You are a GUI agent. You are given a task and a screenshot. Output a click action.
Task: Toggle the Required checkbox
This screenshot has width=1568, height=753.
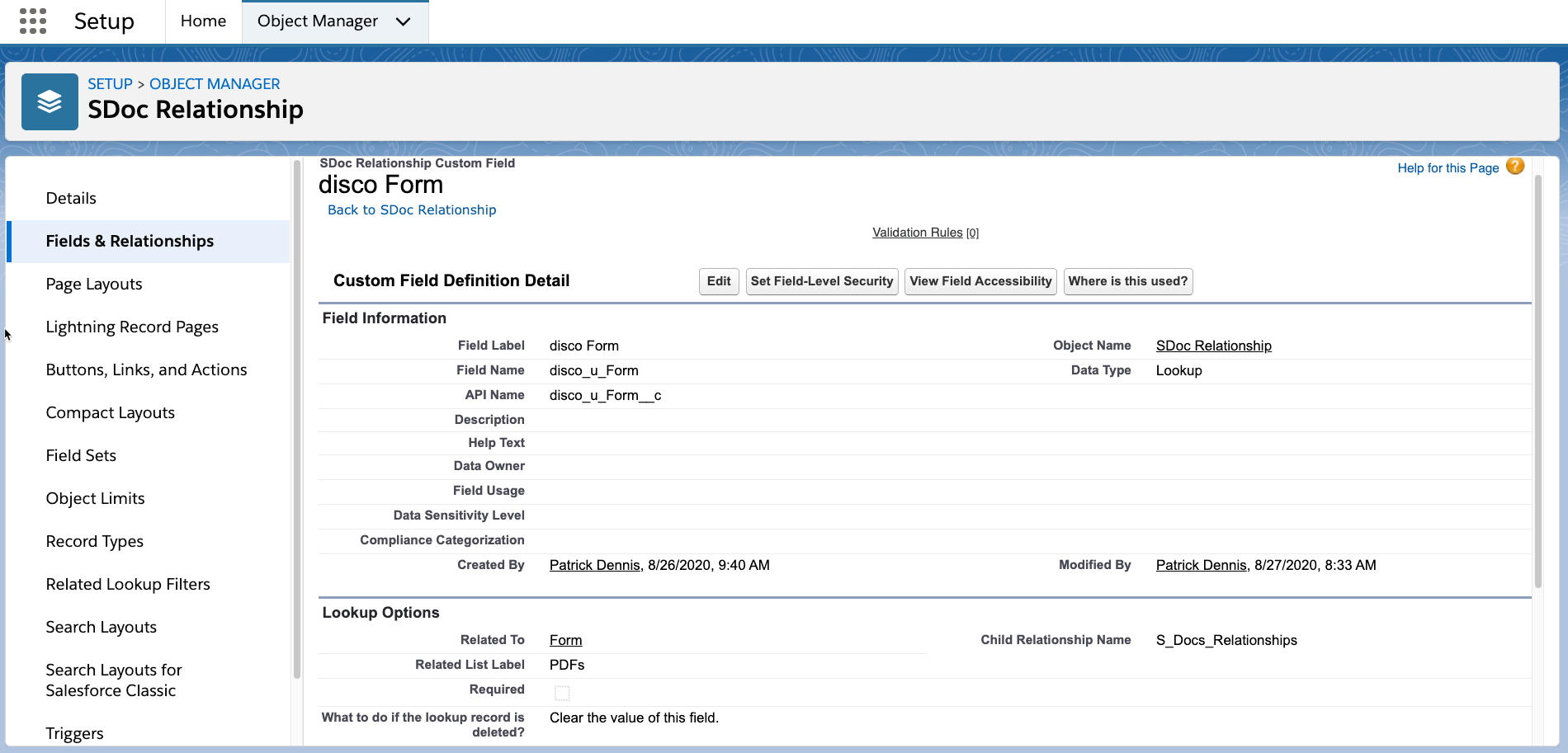coord(562,693)
